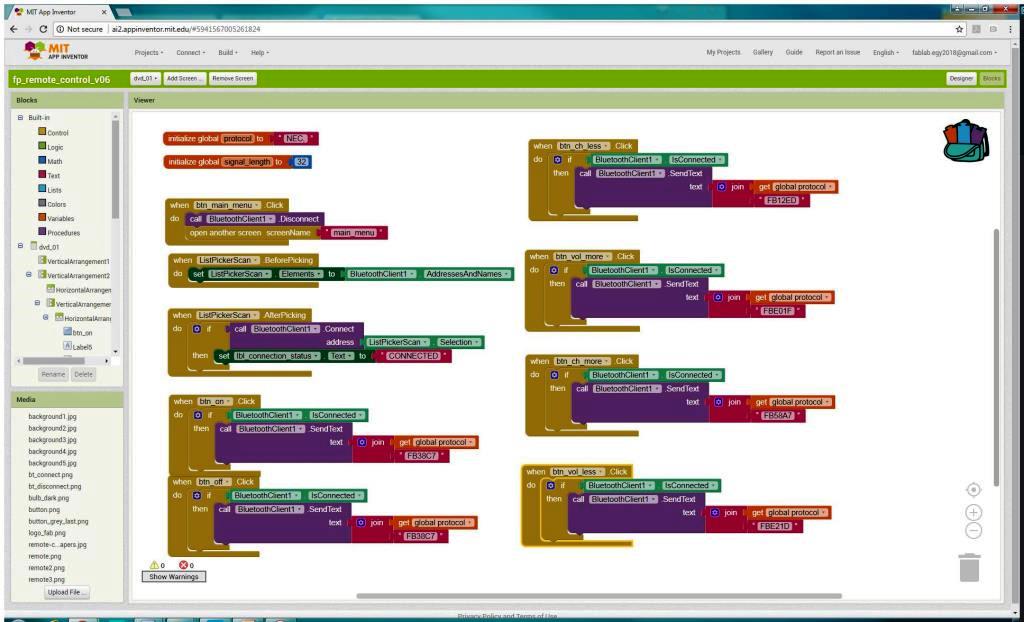Click the Report an Issue link
Viewport: 1024px width, 622px height.
click(x=837, y=52)
